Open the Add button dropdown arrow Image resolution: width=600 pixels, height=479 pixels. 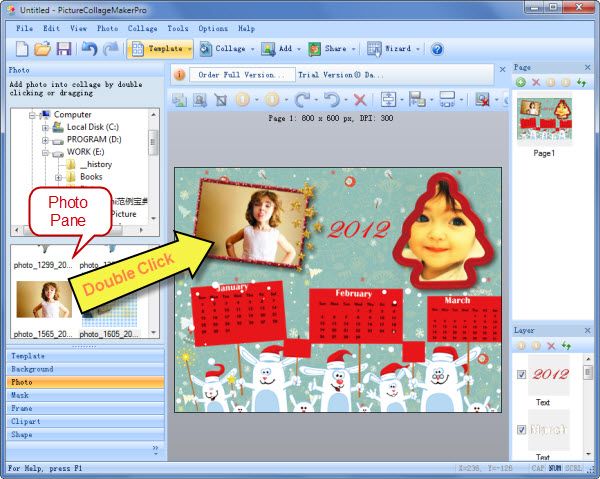click(x=299, y=49)
